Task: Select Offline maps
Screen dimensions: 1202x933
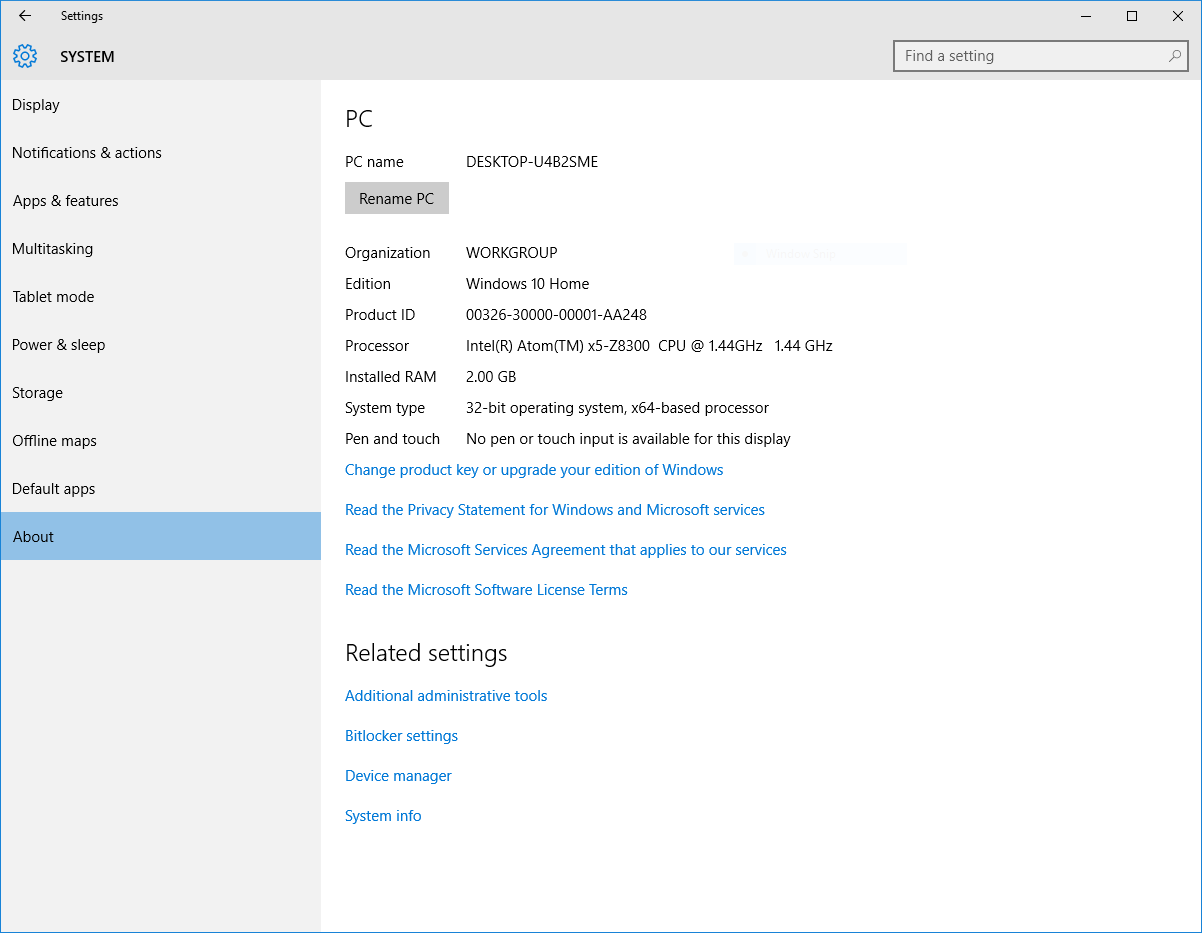Action: coord(160,441)
